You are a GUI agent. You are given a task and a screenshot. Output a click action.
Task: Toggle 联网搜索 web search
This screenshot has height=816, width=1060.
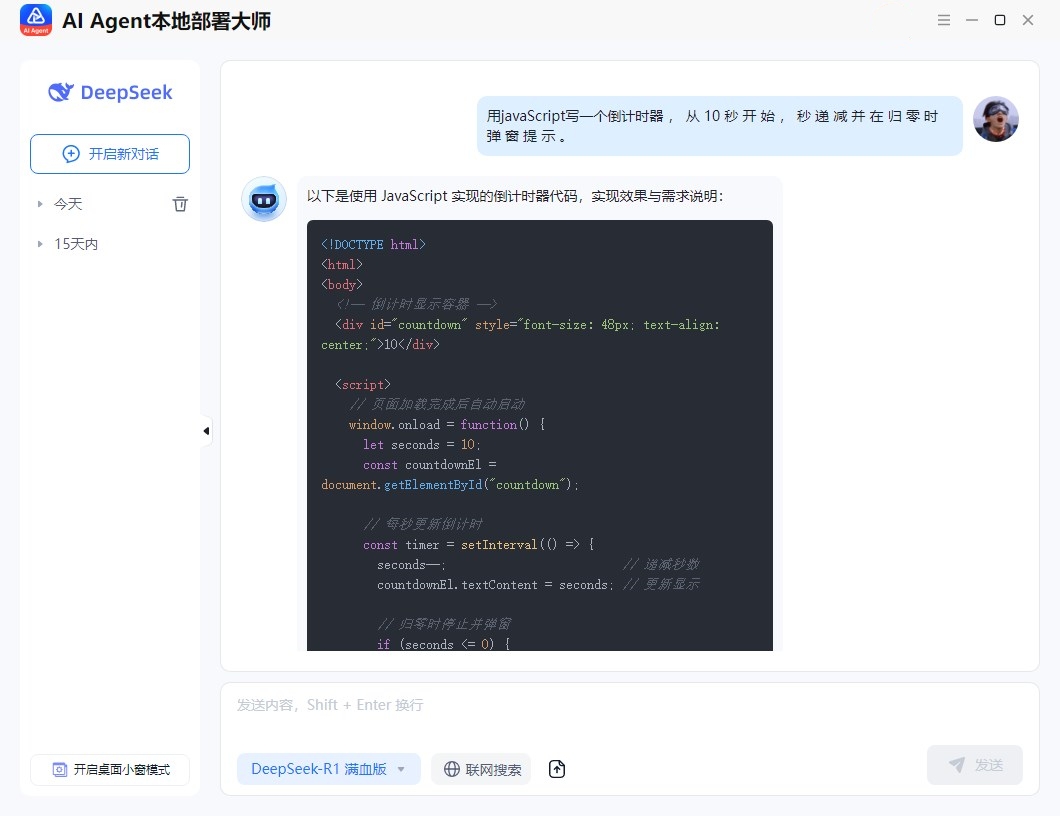482,769
